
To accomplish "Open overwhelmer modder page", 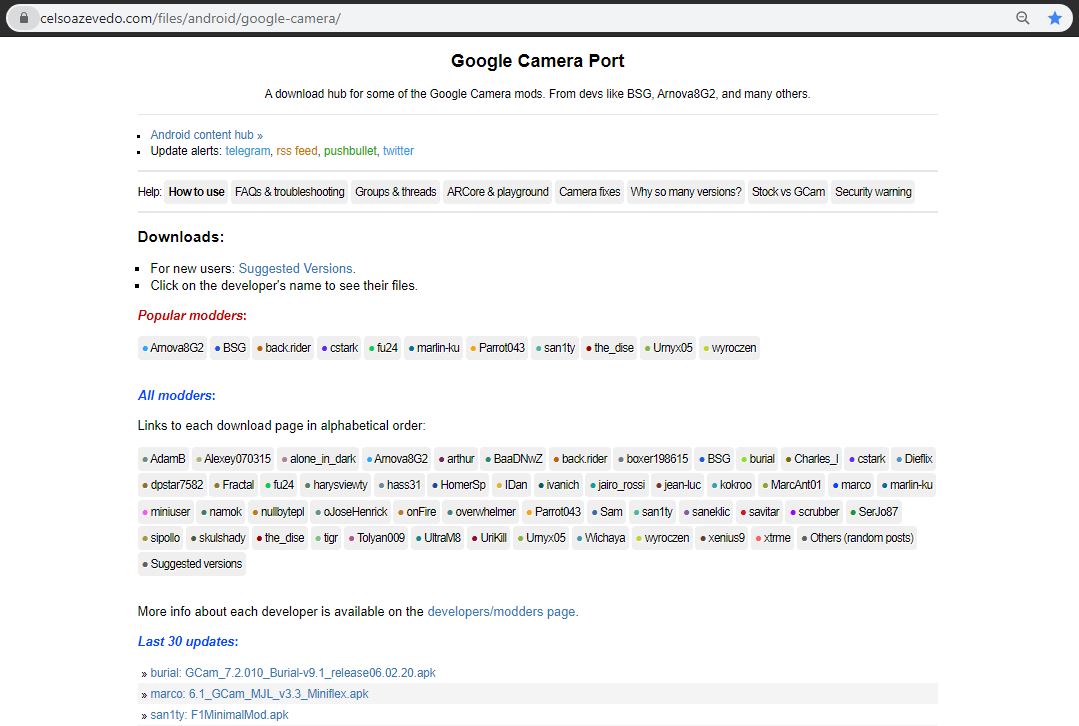I will (x=482, y=512).
